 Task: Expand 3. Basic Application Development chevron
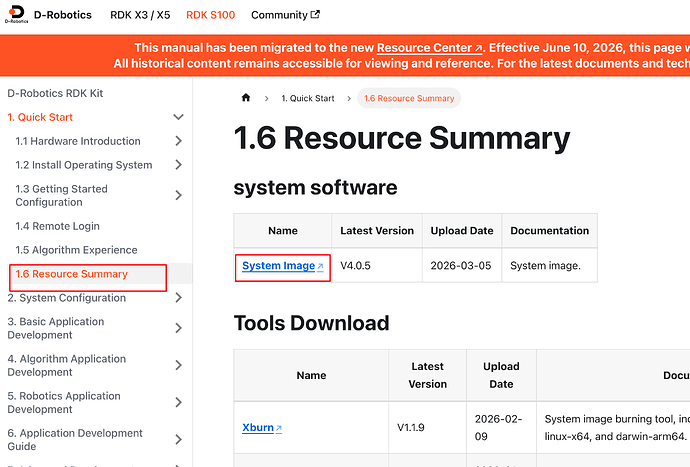[x=178, y=328]
